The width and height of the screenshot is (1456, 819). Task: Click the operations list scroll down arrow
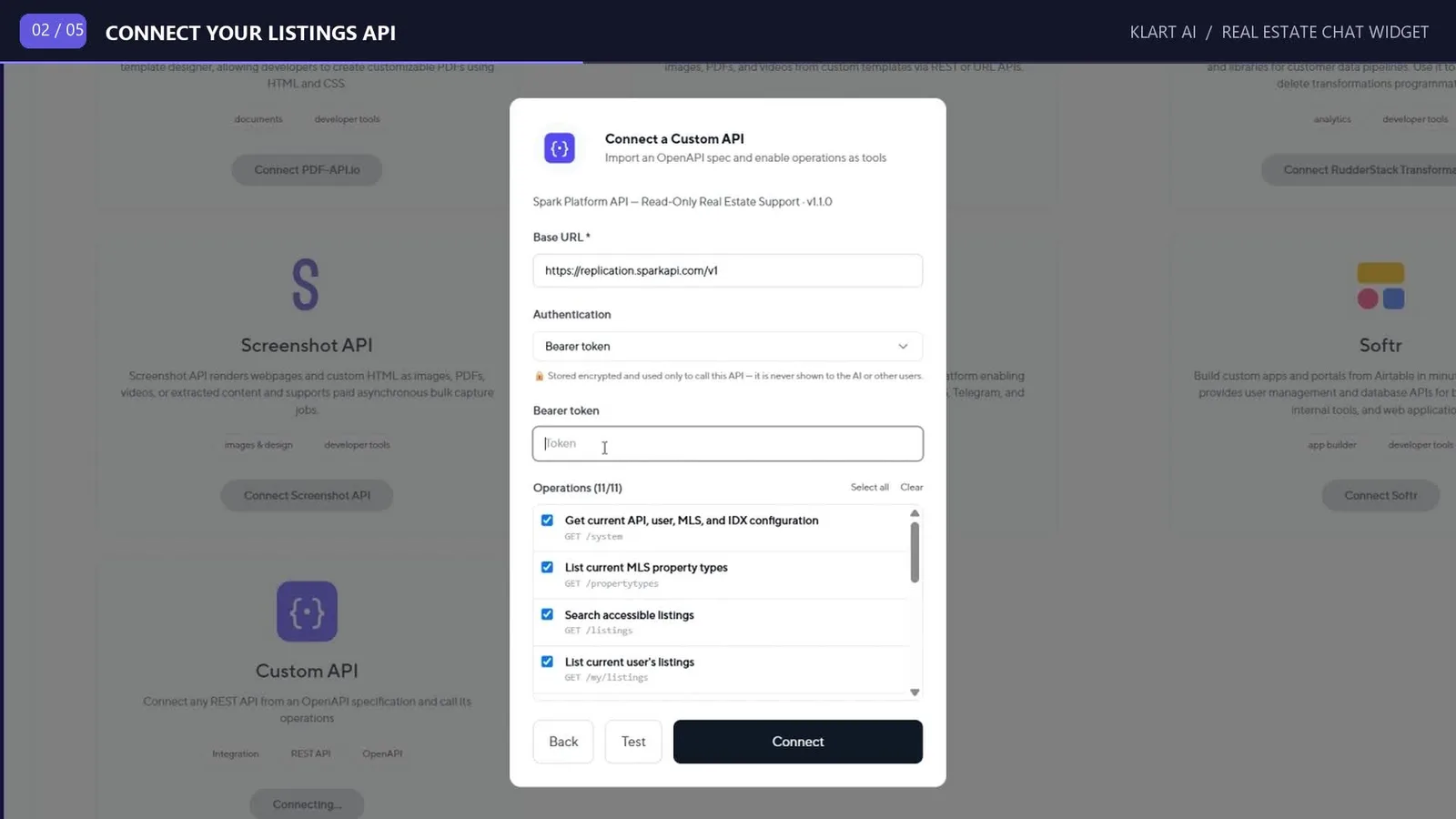pos(915,693)
